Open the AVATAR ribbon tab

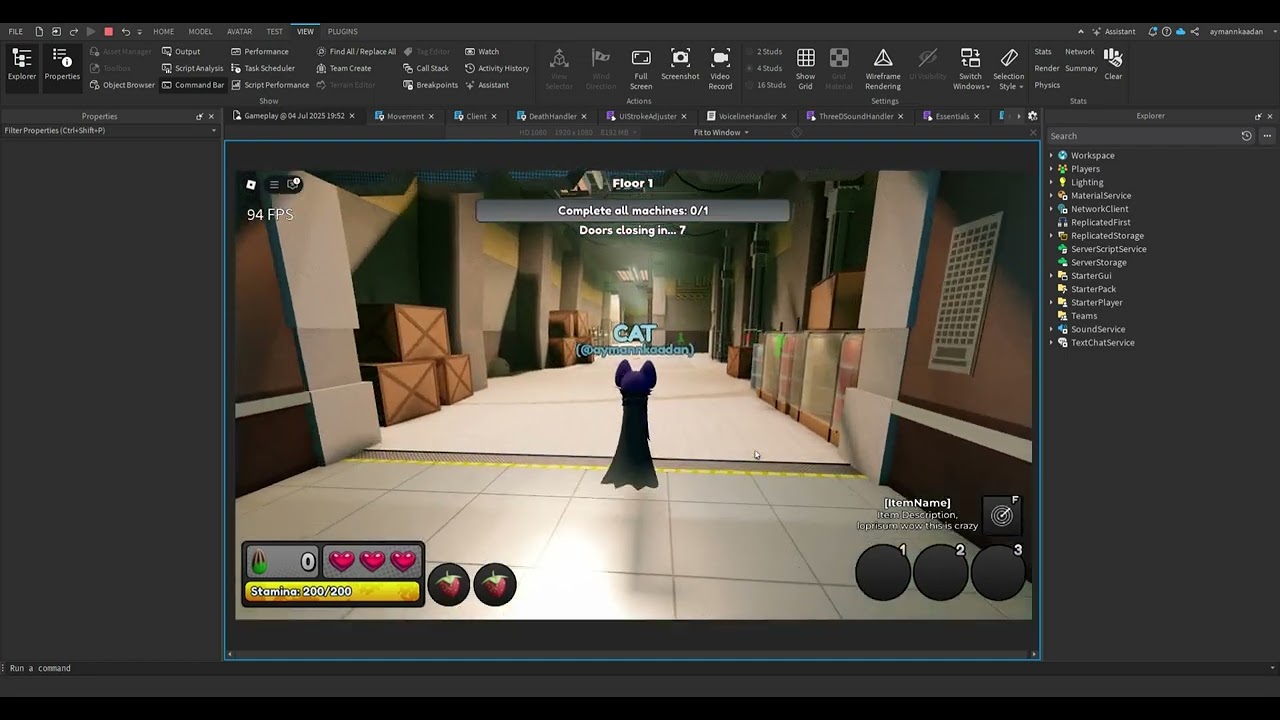coord(239,31)
